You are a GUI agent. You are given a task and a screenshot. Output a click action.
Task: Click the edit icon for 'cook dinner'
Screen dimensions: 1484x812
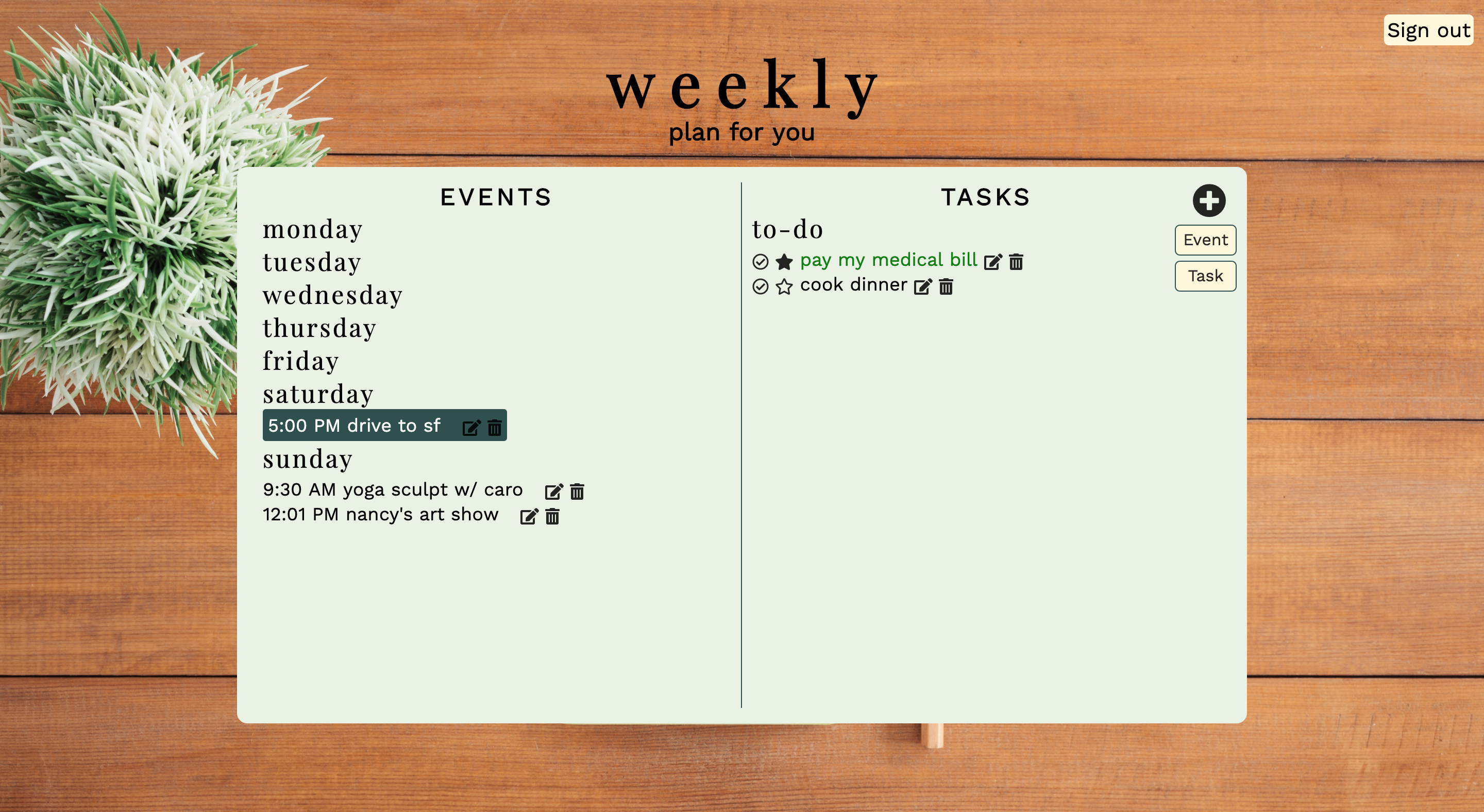click(921, 286)
